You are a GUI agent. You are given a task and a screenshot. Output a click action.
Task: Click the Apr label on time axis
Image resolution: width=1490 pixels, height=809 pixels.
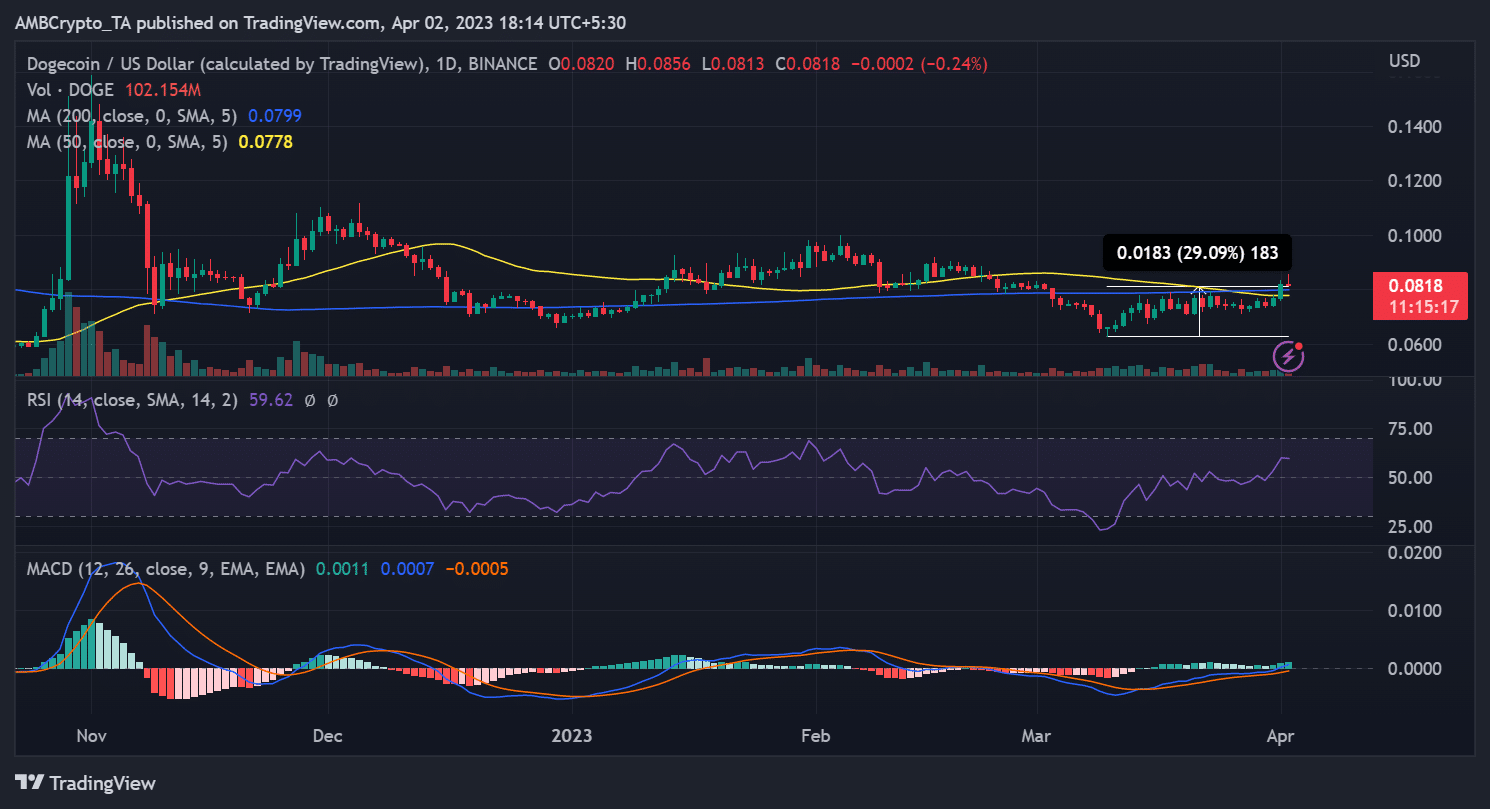(1281, 735)
